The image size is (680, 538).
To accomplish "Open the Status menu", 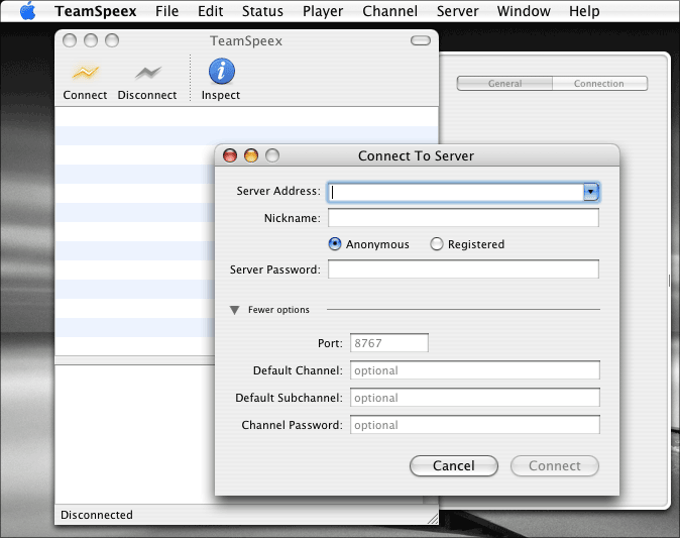I will point(262,11).
